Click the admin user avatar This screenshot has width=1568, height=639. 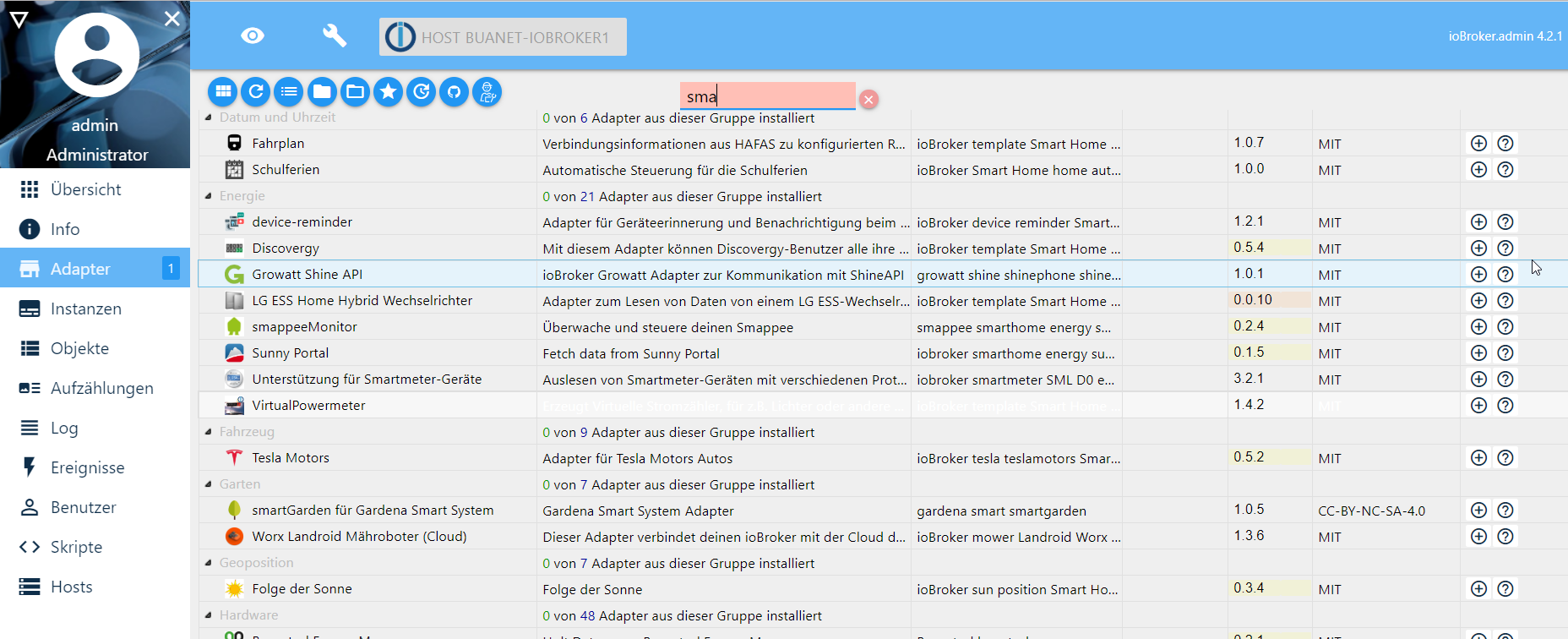tap(97, 55)
